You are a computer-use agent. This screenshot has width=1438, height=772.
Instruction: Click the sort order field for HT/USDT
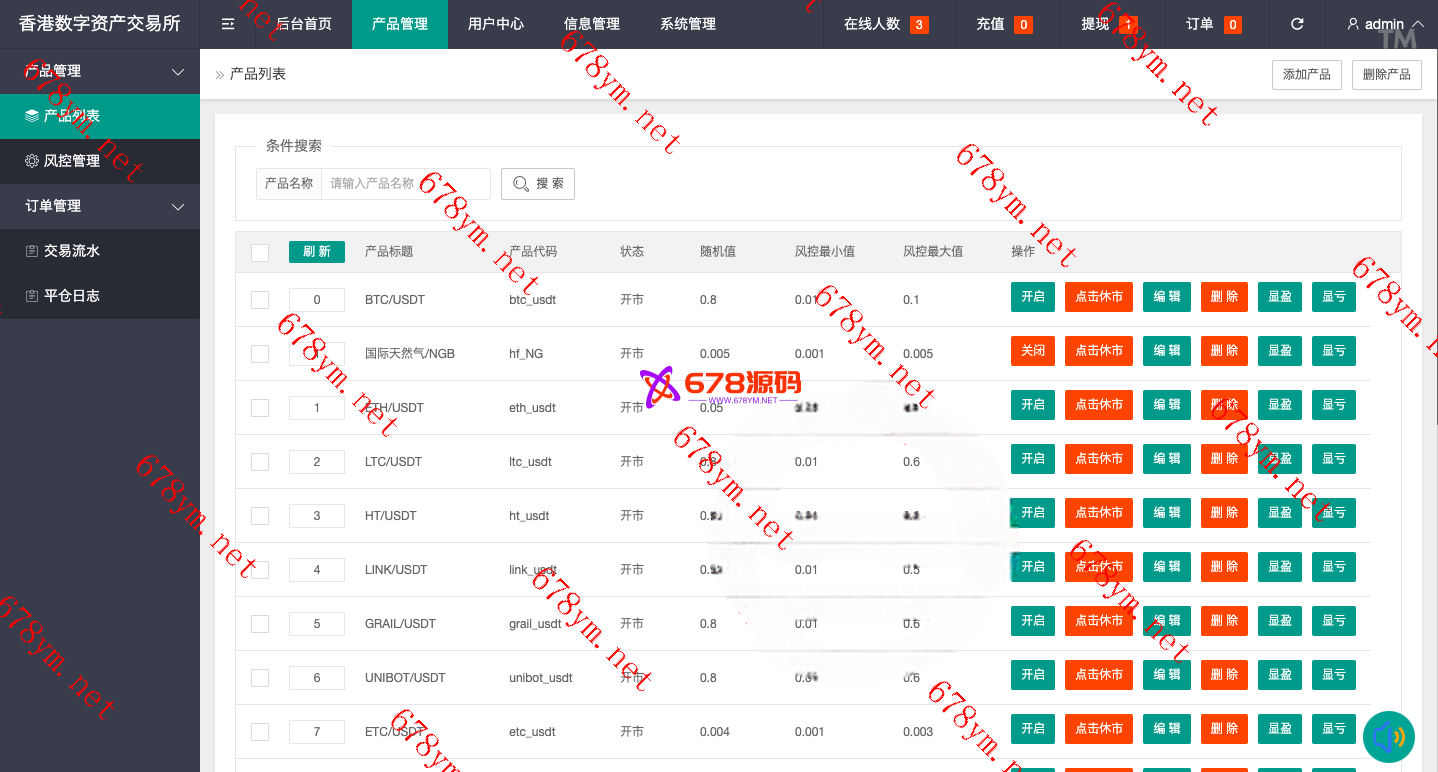317,516
